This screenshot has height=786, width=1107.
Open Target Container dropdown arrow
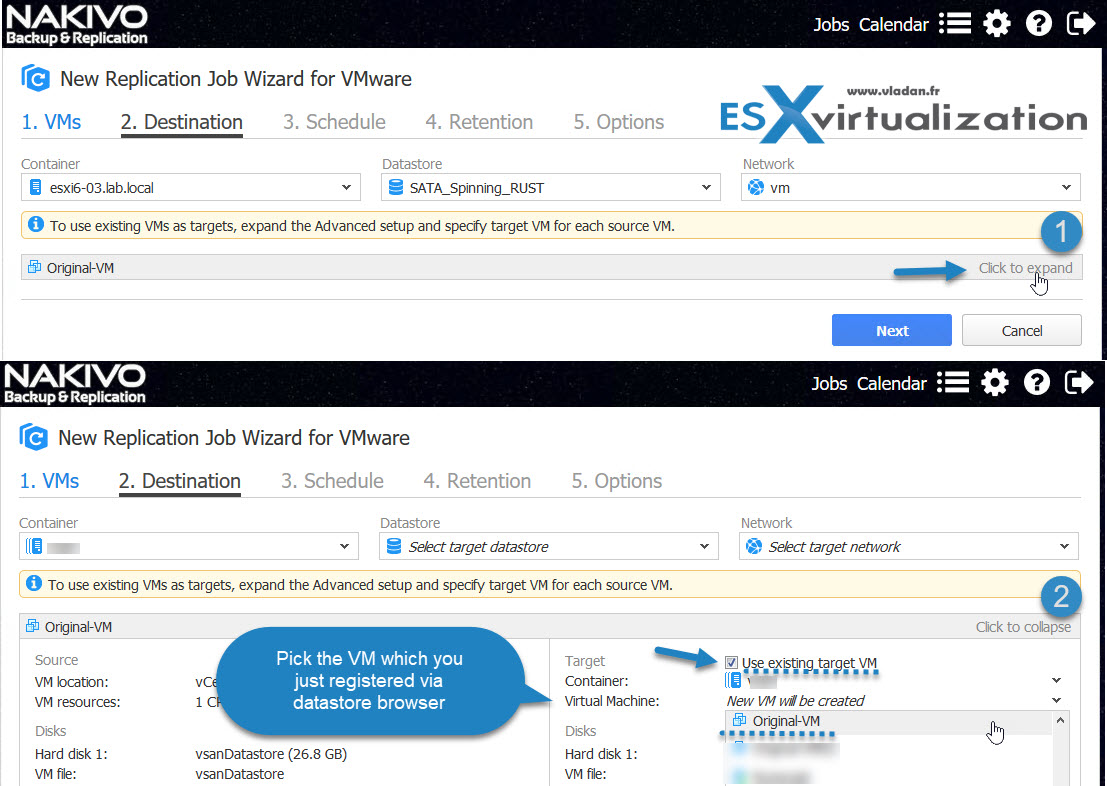click(x=1056, y=681)
